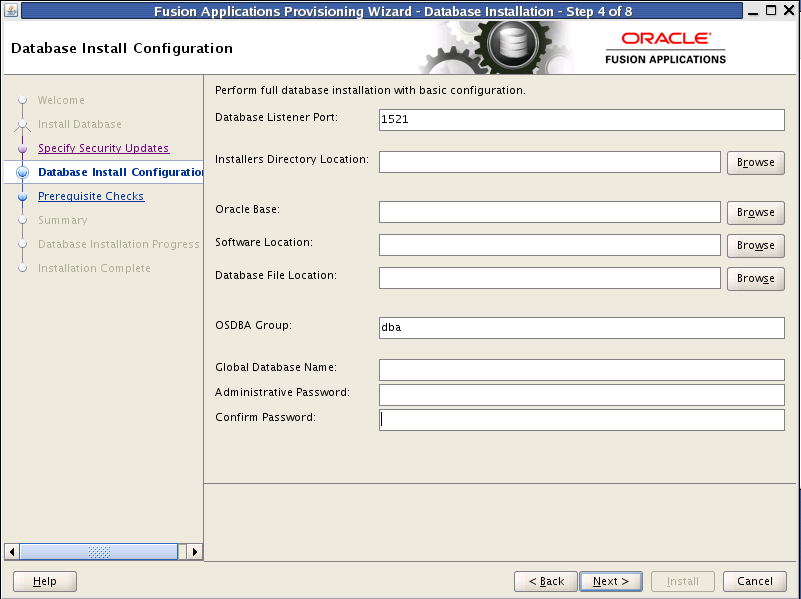Click the Summary step label
Screen dimensions: 801x599
(63, 220)
